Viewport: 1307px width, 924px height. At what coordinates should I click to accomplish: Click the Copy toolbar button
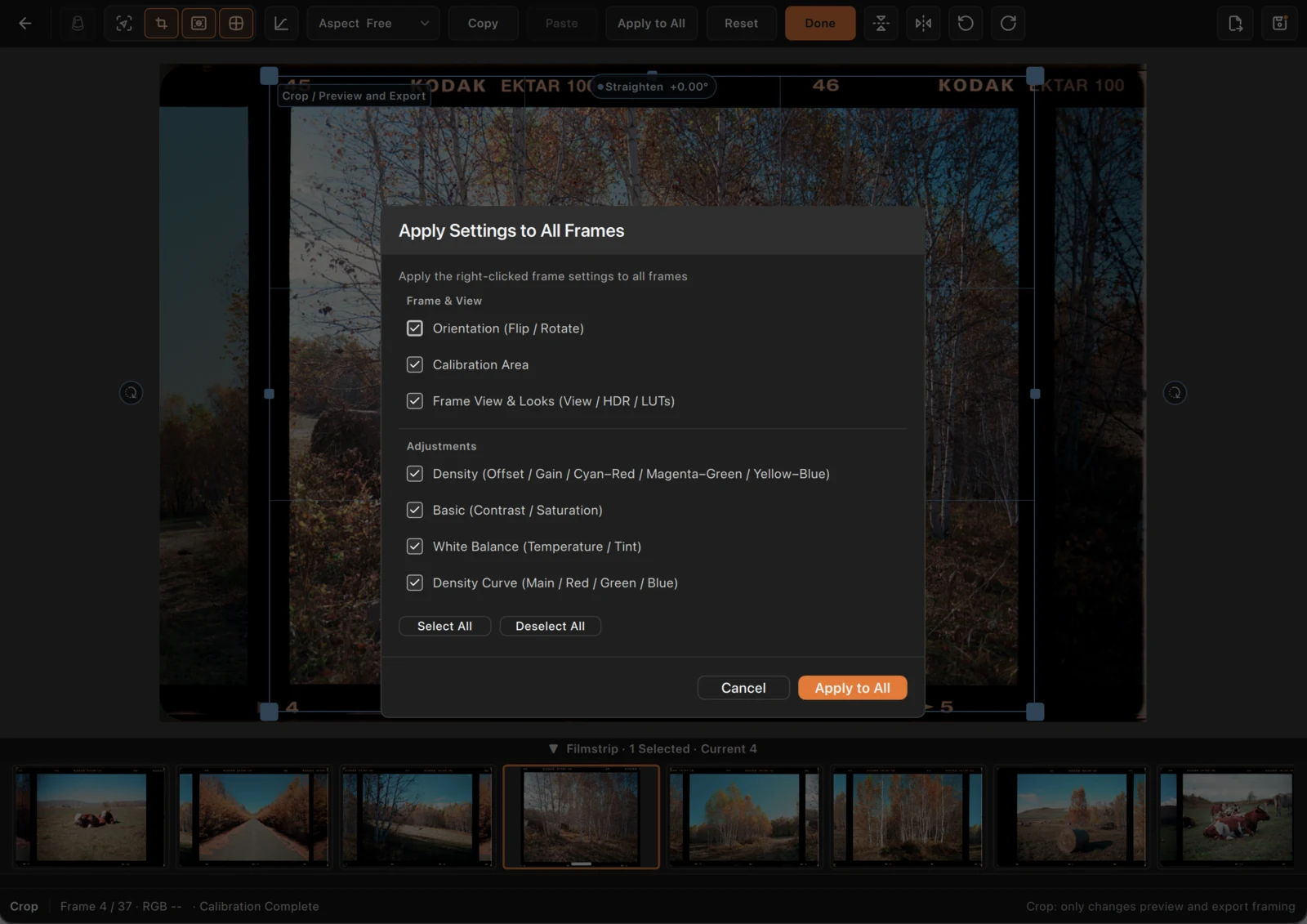coord(483,24)
